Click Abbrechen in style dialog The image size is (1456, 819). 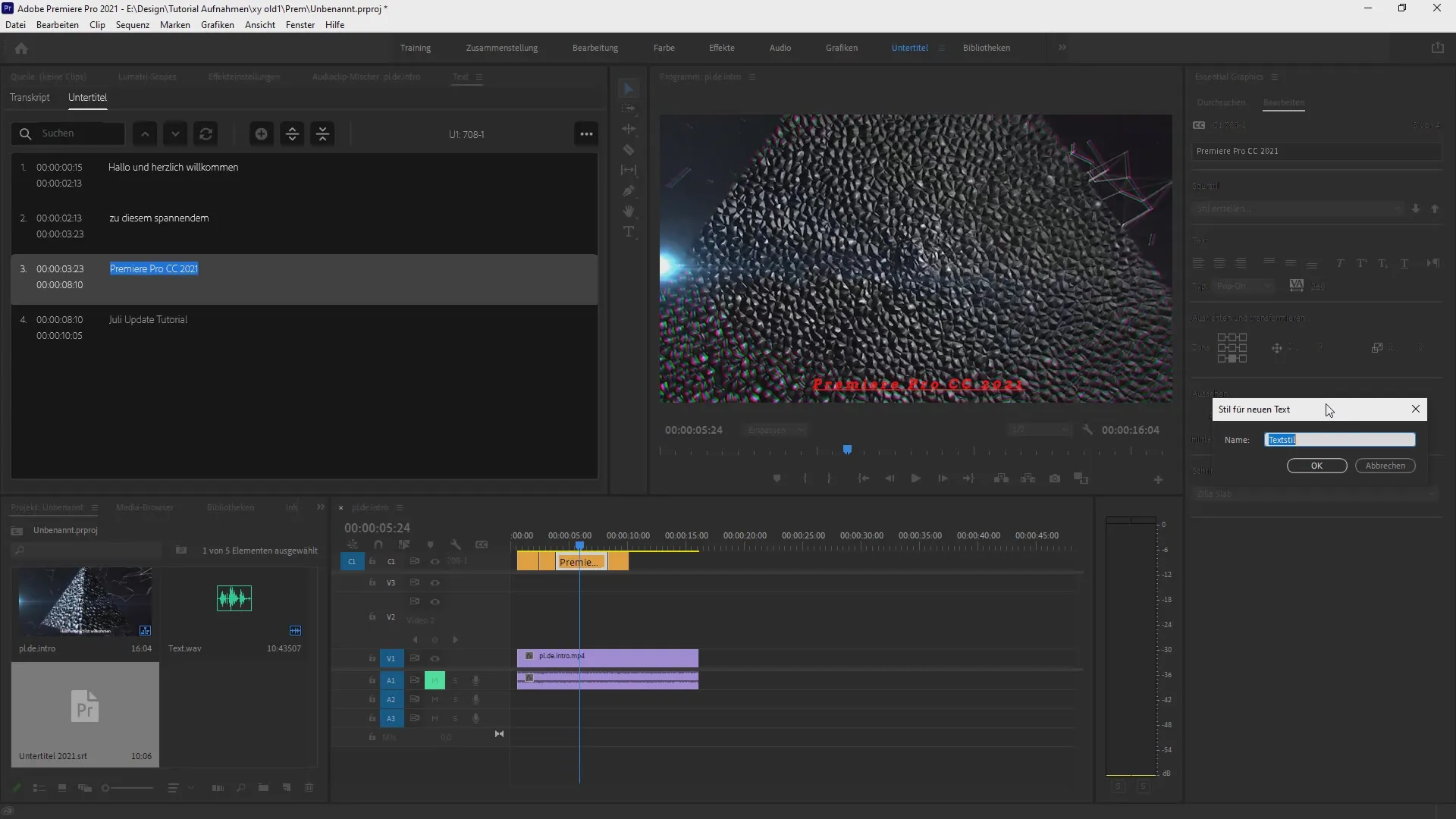[1385, 466]
